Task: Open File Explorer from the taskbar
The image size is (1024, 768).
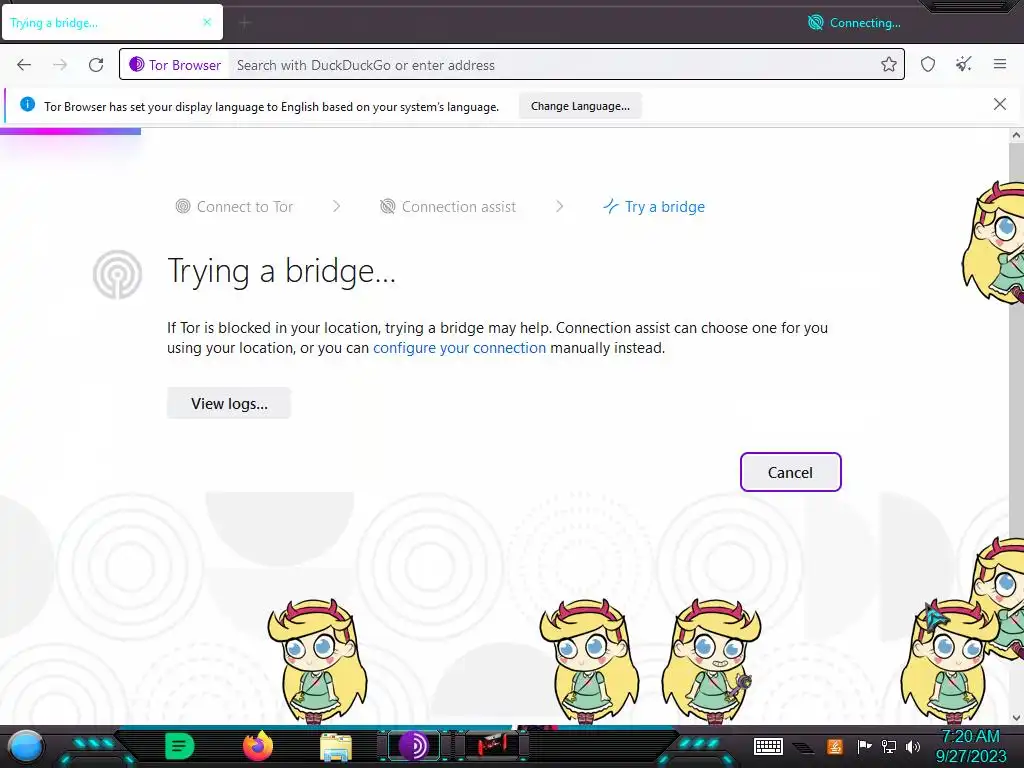Action: tap(336, 746)
